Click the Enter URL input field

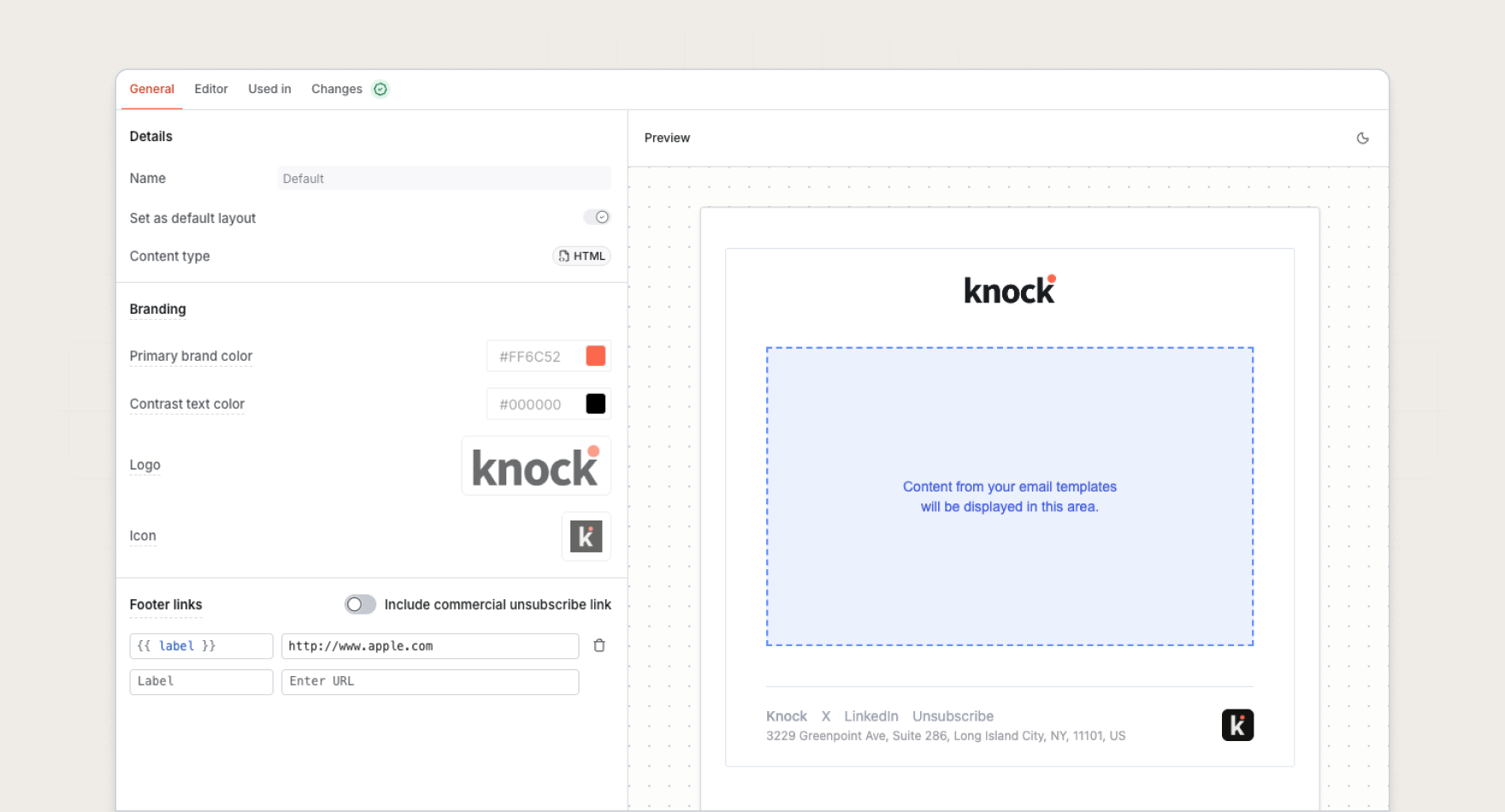pyautogui.click(x=430, y=681)
